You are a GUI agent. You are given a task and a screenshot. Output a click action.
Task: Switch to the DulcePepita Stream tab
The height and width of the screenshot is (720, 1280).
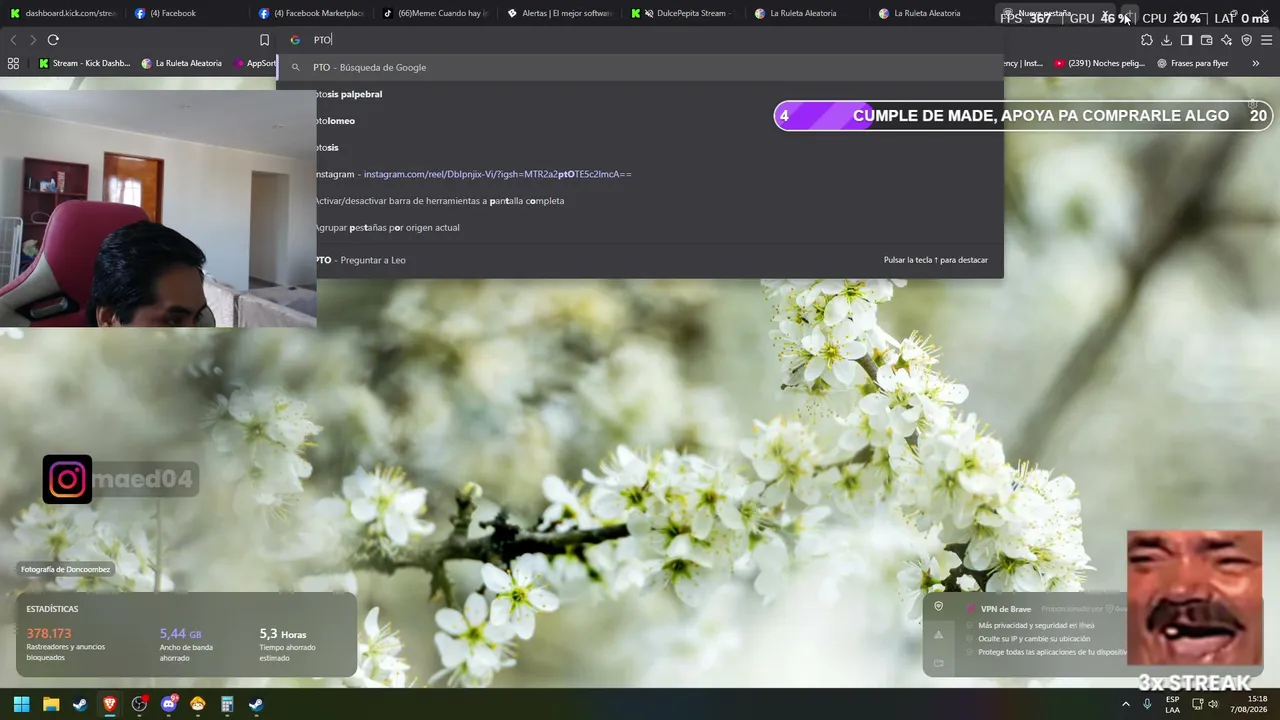pos(682,13)
